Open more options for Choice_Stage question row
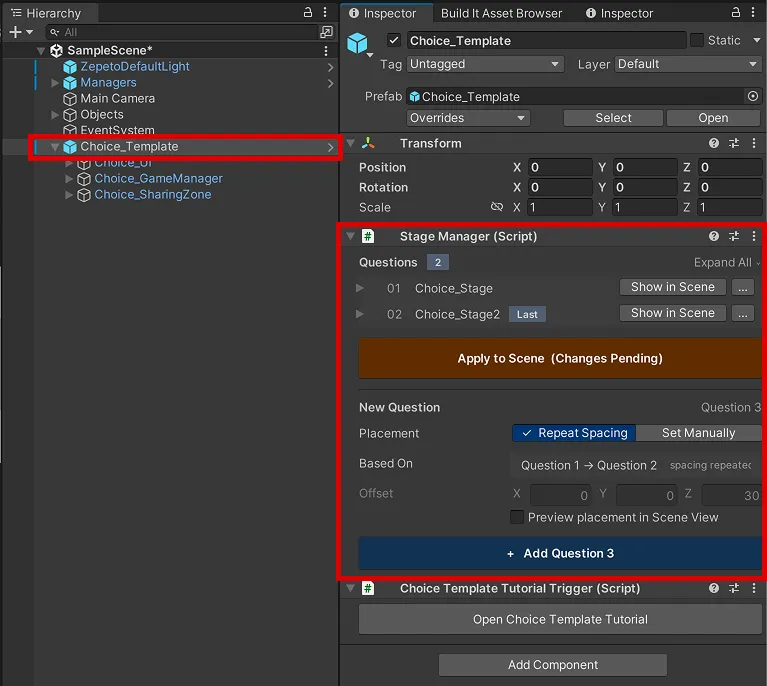The height and width of the screenshot is (686, 767). (x=743, y=287)
